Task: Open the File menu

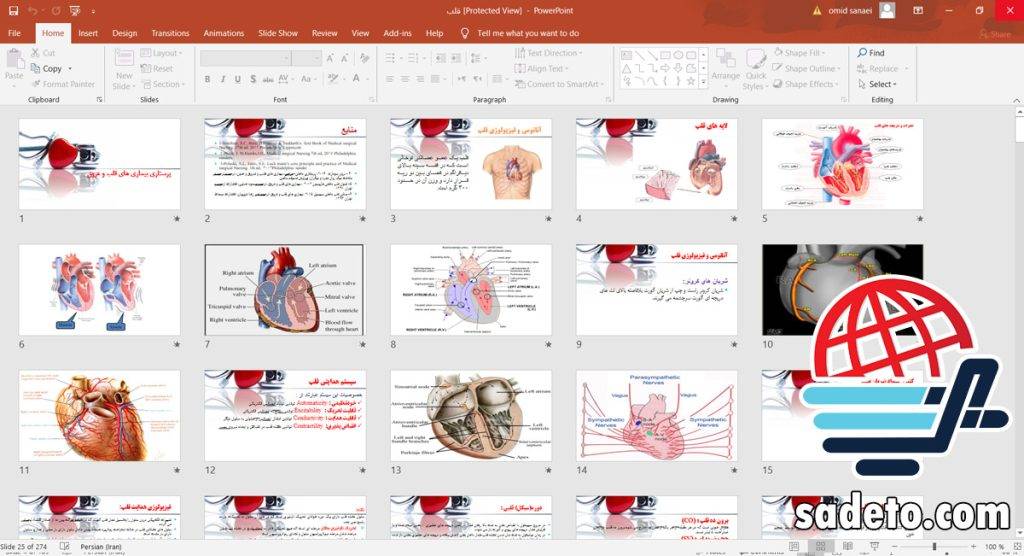Action: coord(14,33)
